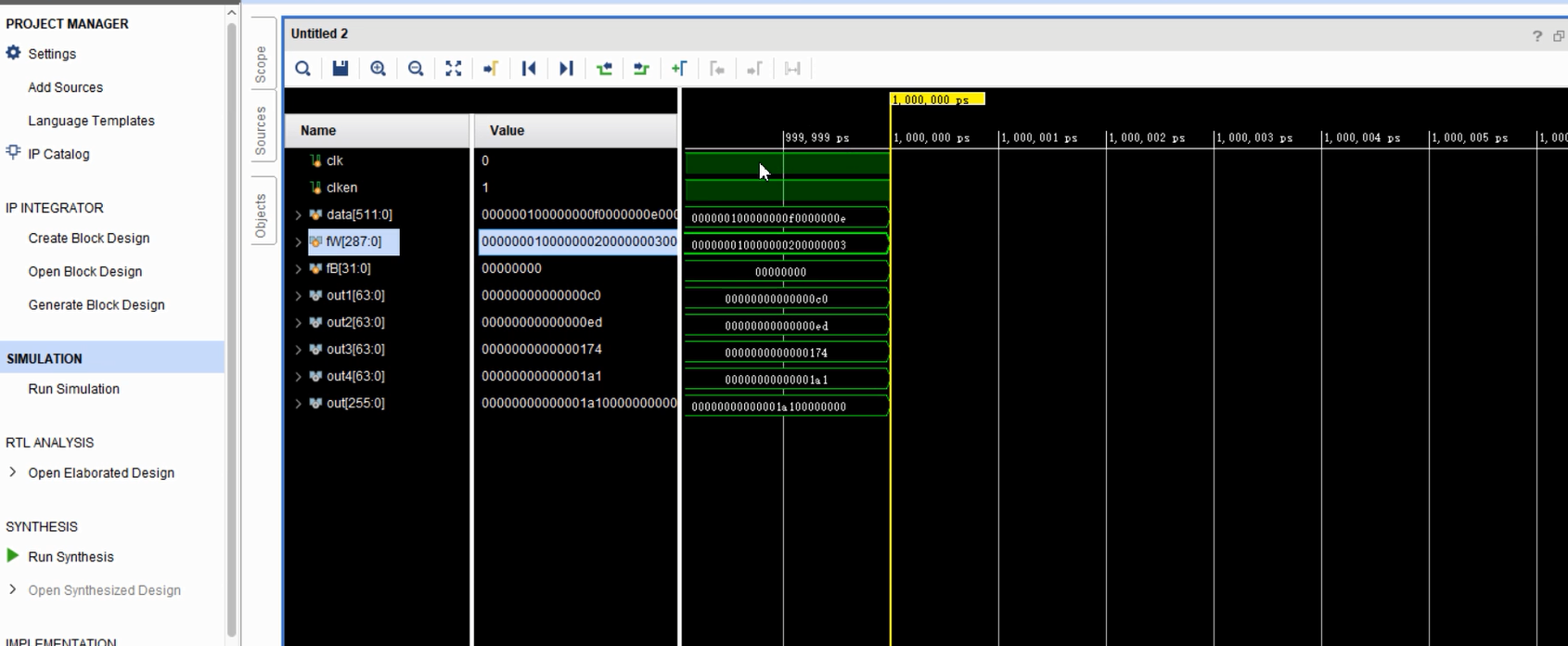Click the 1,000,003 ps time ruler label
The image size is (1568, 646).
[x=1254, y=137]
